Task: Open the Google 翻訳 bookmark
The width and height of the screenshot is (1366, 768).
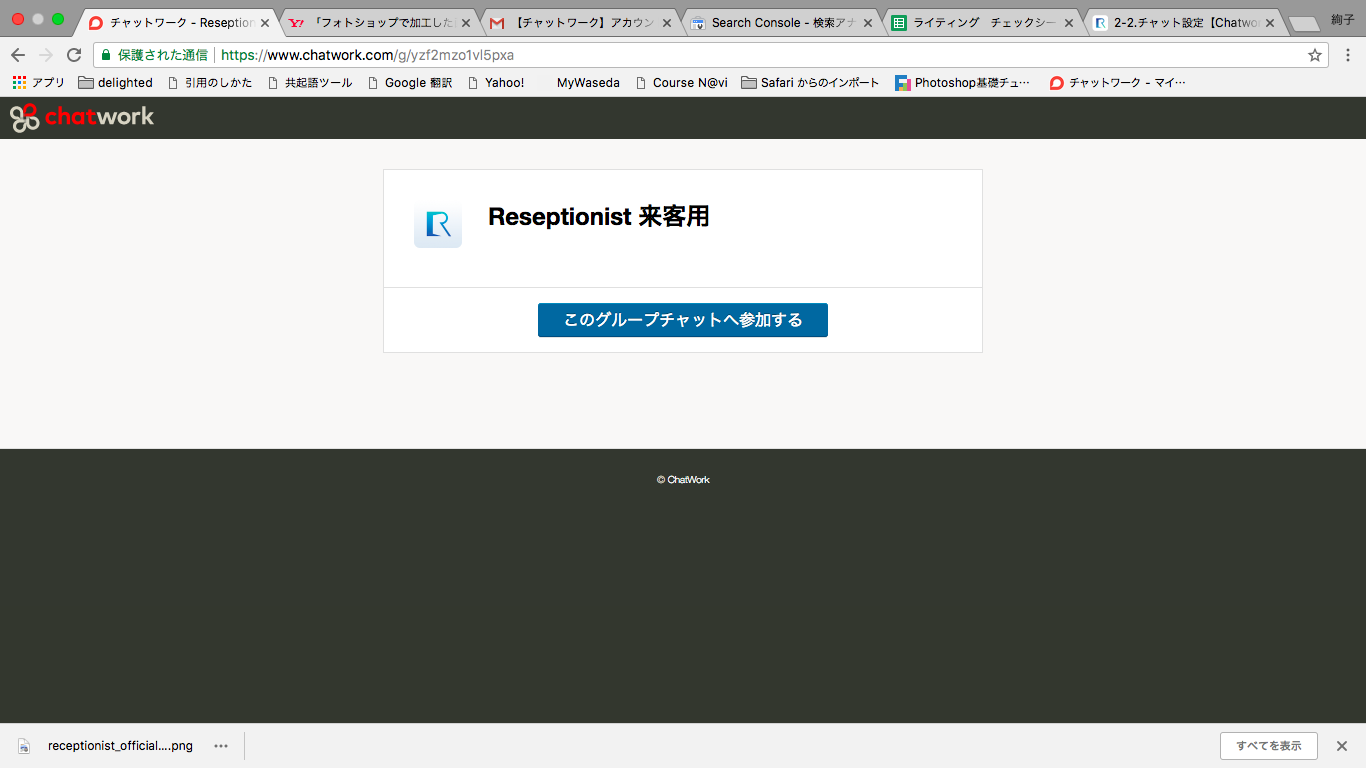Action: pyautogui.click(x=409, y=83)
